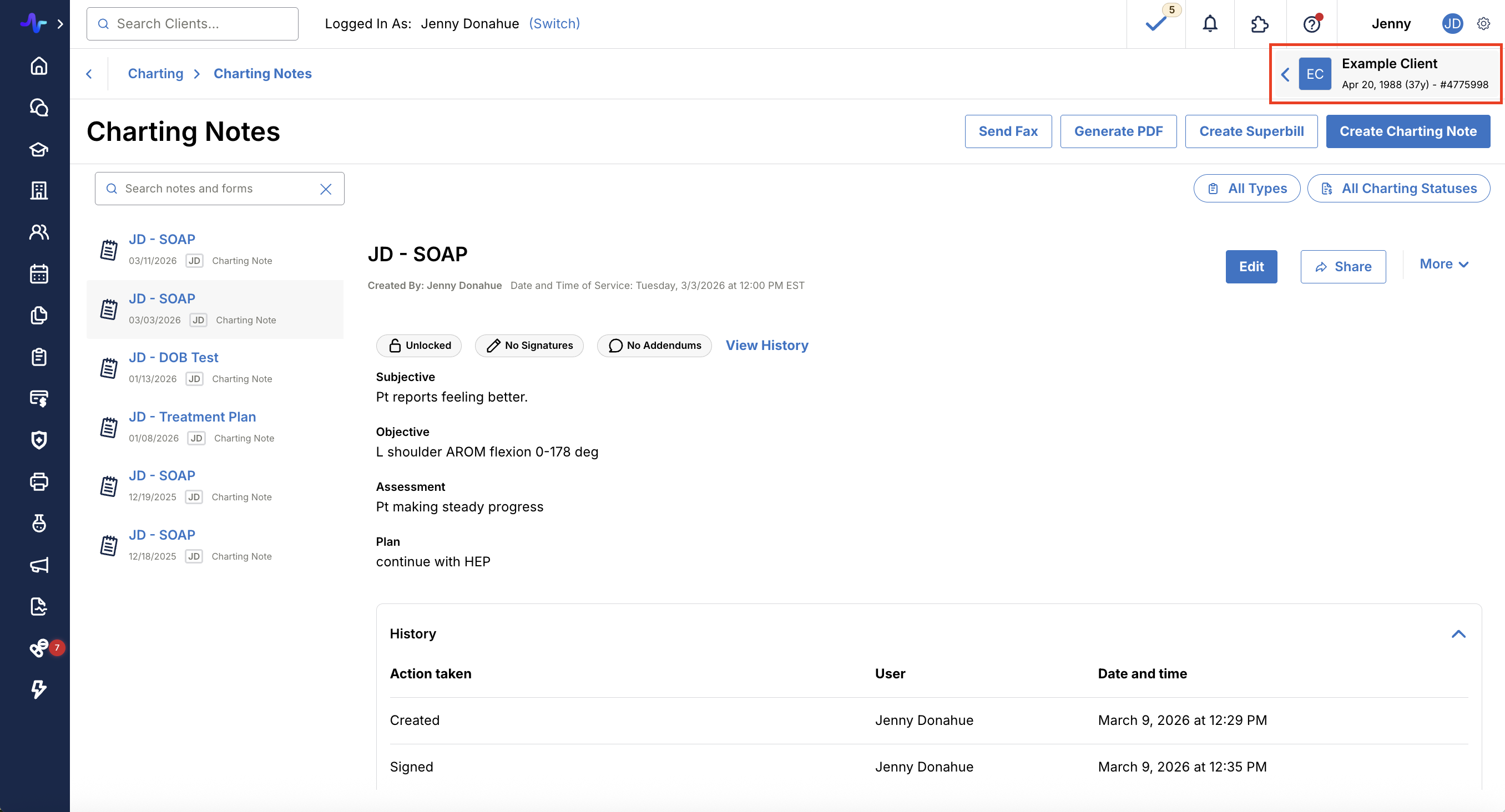Click the Unlocked status badge

click(x=419, y=346)
